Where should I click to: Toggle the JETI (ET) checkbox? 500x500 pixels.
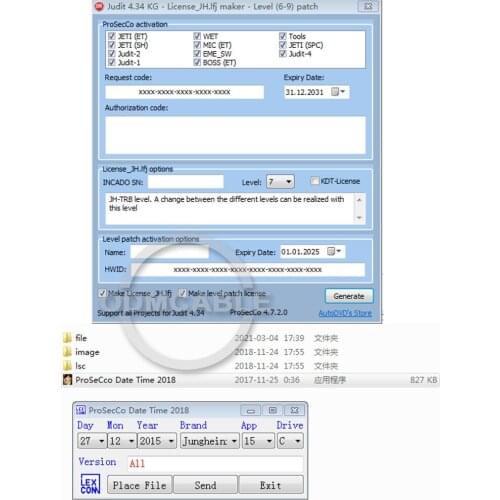(112, 36)
